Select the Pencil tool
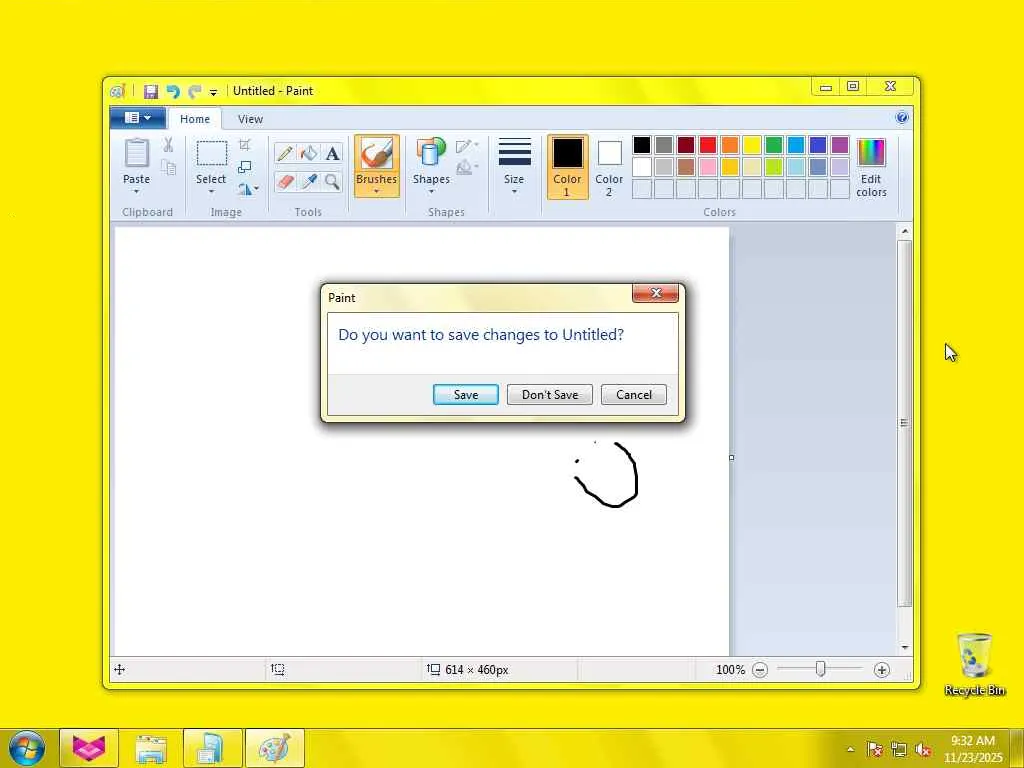The width and height of the screenshot is (1024, 768). (285, 153)
